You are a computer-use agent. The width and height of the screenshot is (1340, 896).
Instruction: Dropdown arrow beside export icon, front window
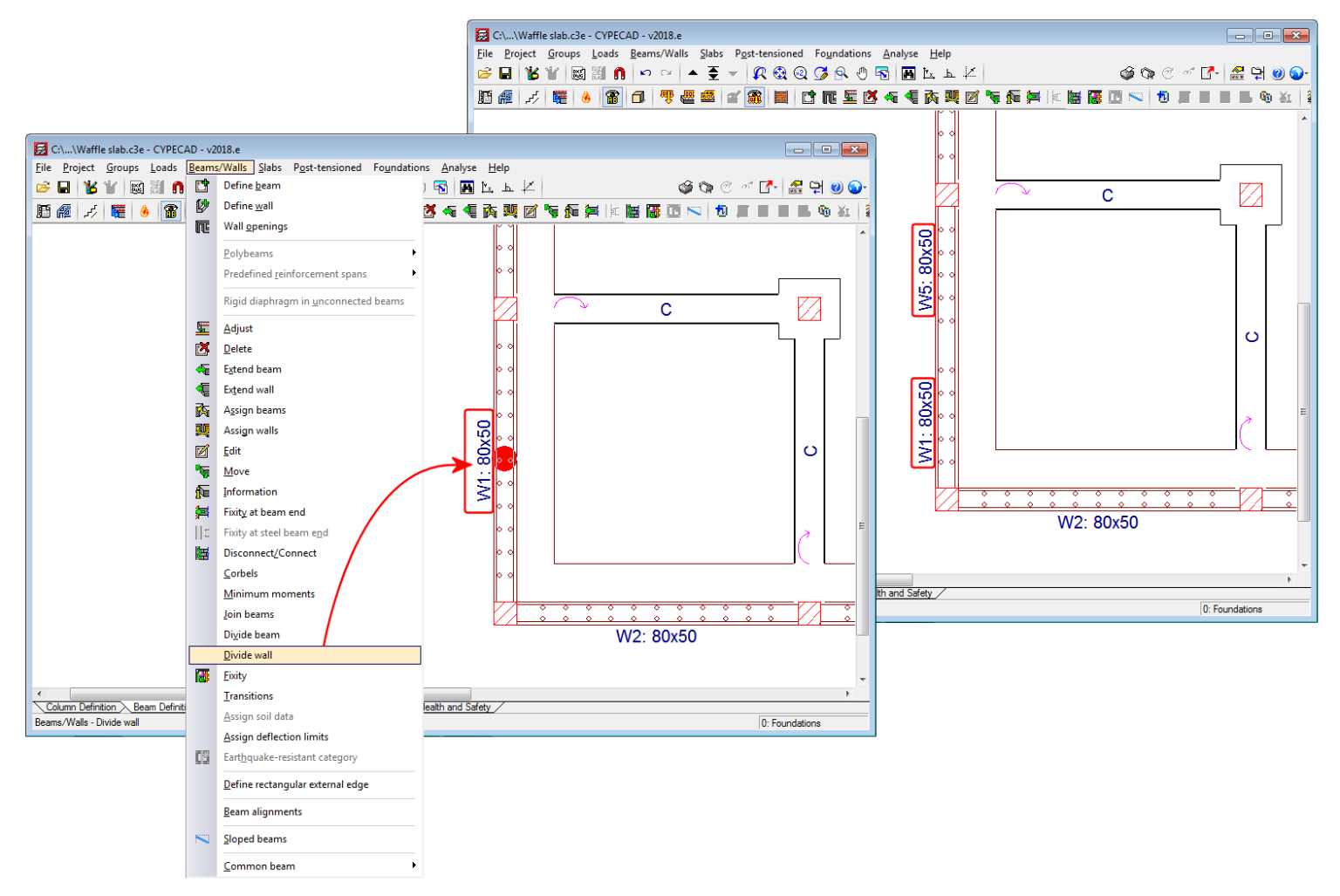click(776, 187)
